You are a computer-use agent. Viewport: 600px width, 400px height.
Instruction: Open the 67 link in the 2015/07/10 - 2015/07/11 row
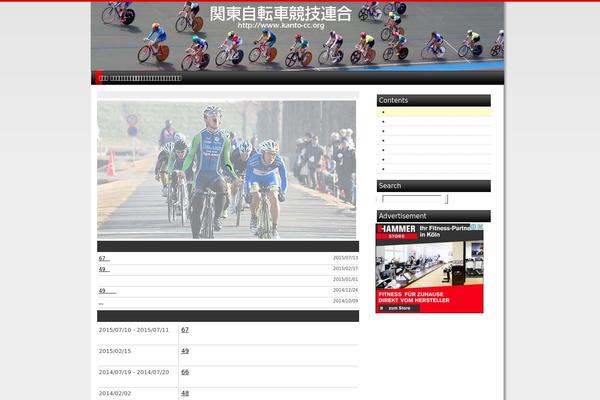pos(185,330)
